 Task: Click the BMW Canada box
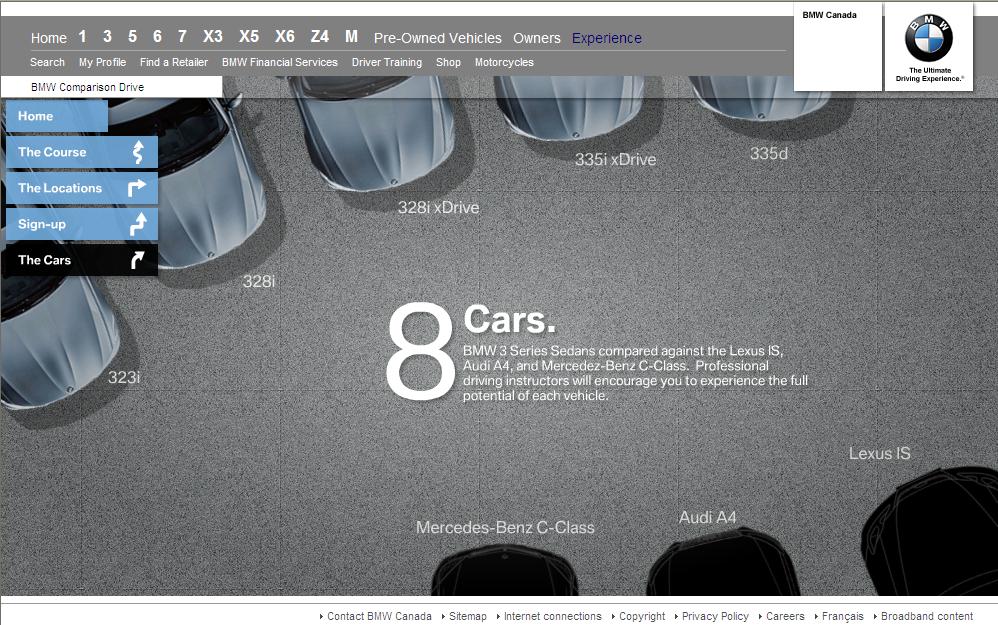pyautogui.click(x=838, y=46)
